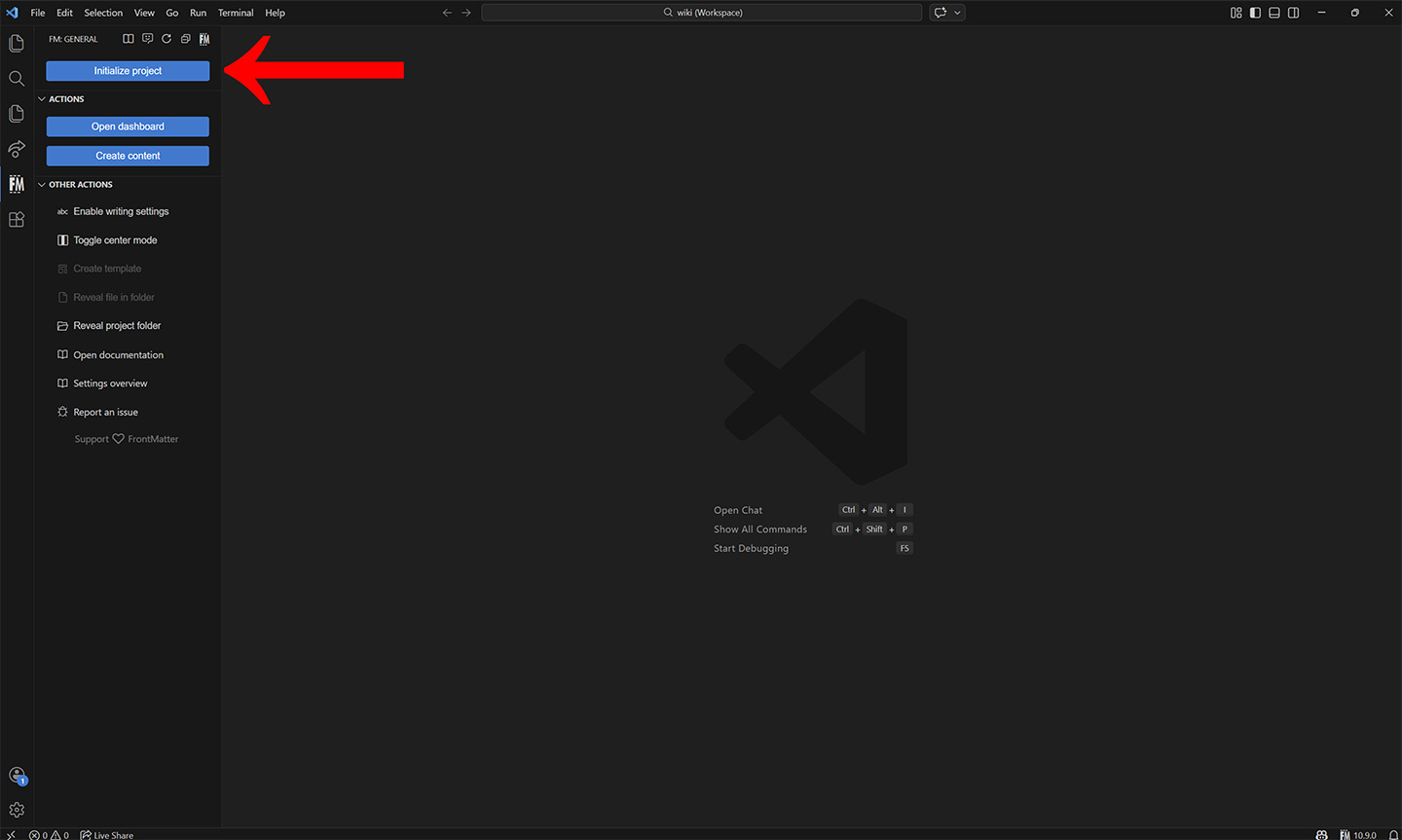1402x840 pixels.
Task: Open the Explorer view at top of activity bar
Action: coord(17,44)
